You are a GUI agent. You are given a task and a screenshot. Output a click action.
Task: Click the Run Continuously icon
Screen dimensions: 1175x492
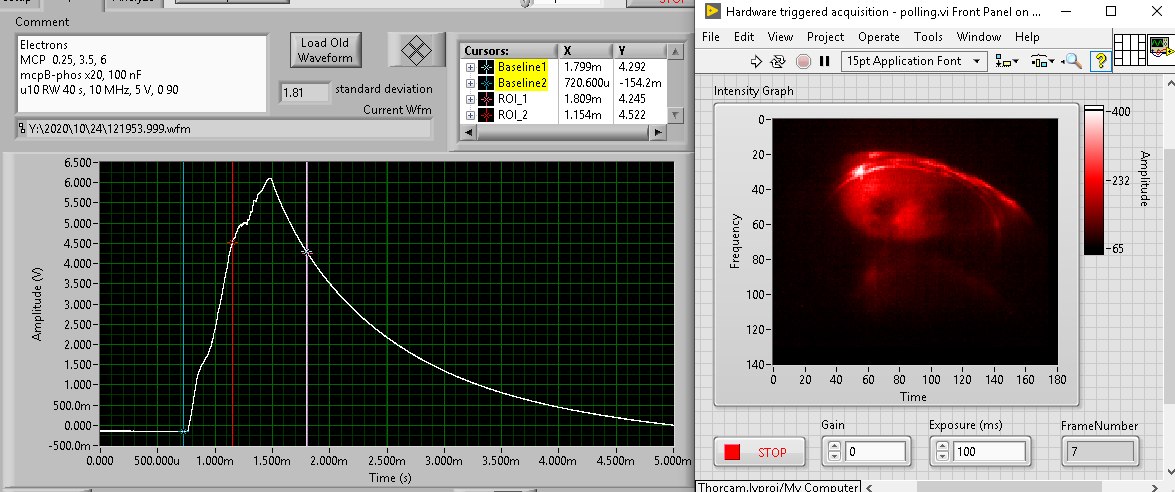(x=779, y=61)
